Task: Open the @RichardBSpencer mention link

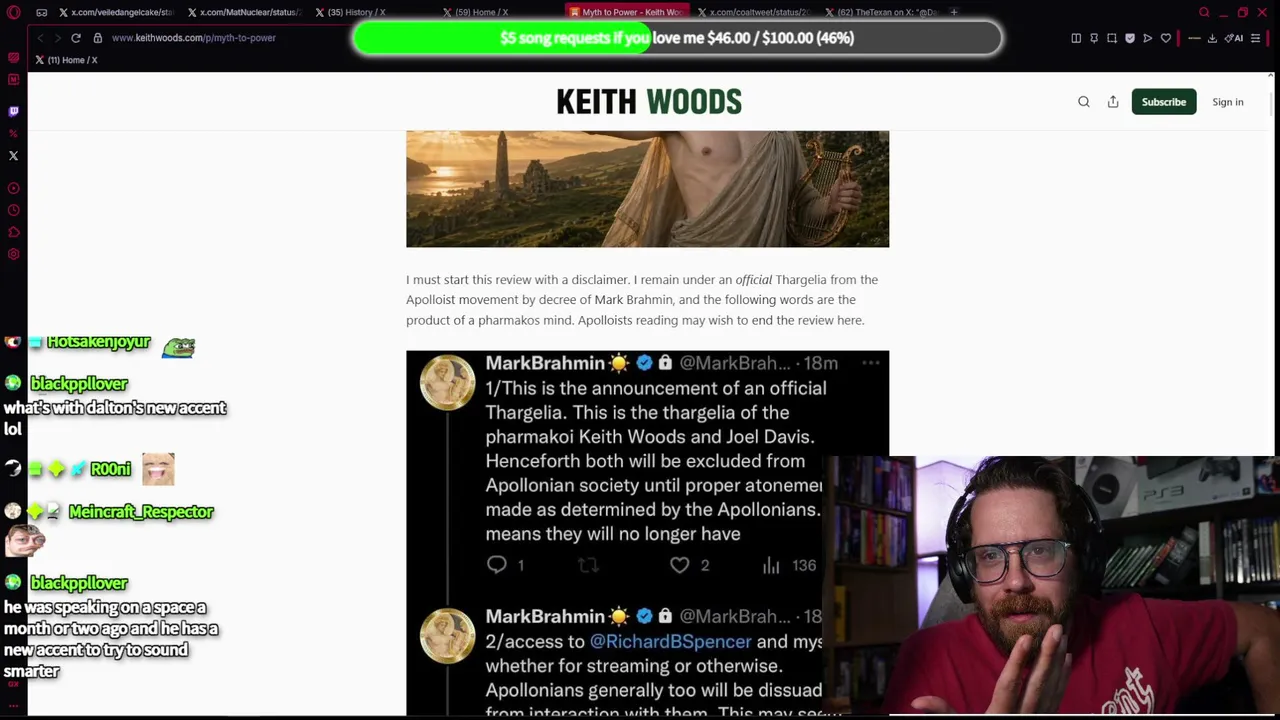Action: click(670, 642)
